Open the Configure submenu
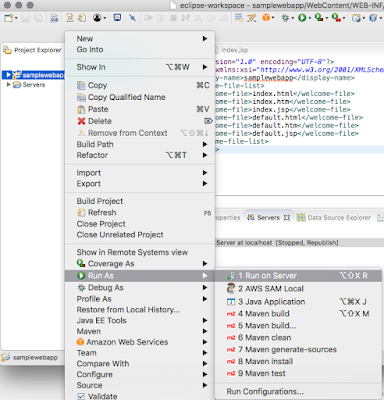The image size is (384, 400). click(140, 374)
